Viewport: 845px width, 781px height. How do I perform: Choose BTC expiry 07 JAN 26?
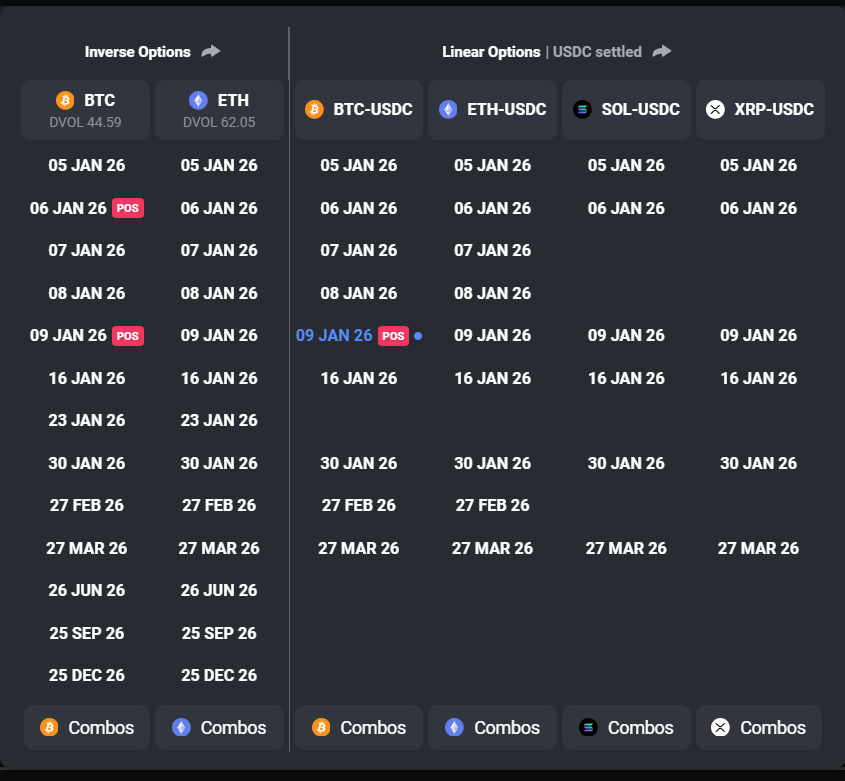click(87, 250)
